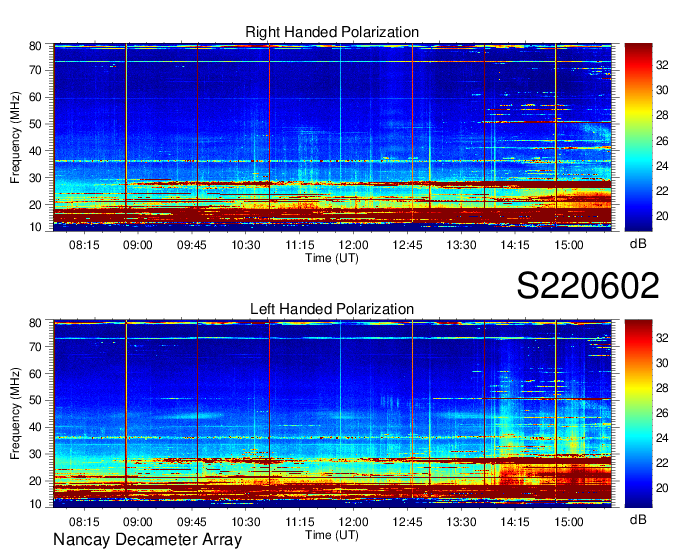Screen dimensions: 680x552
Task: Click the "40" frequency tick of the Left Handed plot
Action: point(35,428)
